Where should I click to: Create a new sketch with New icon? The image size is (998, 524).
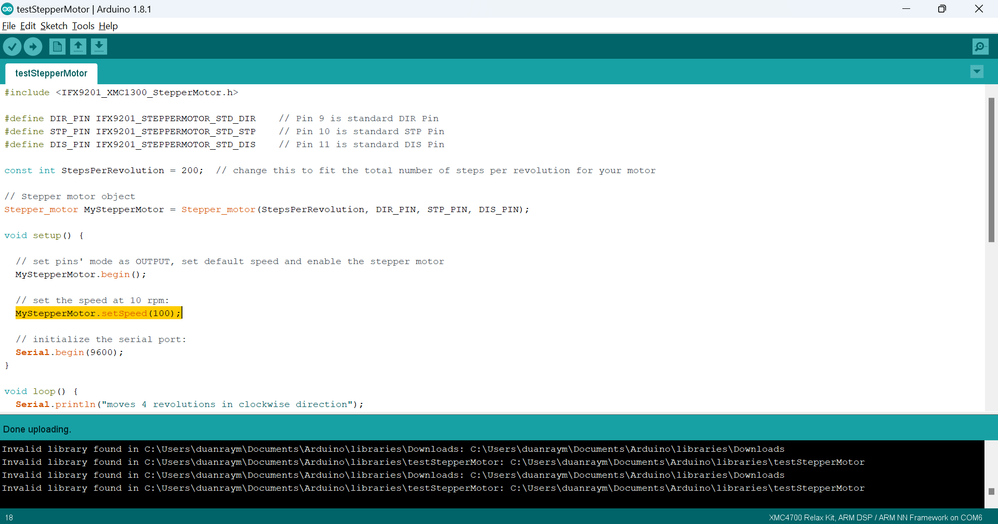(x=57, y=47)
